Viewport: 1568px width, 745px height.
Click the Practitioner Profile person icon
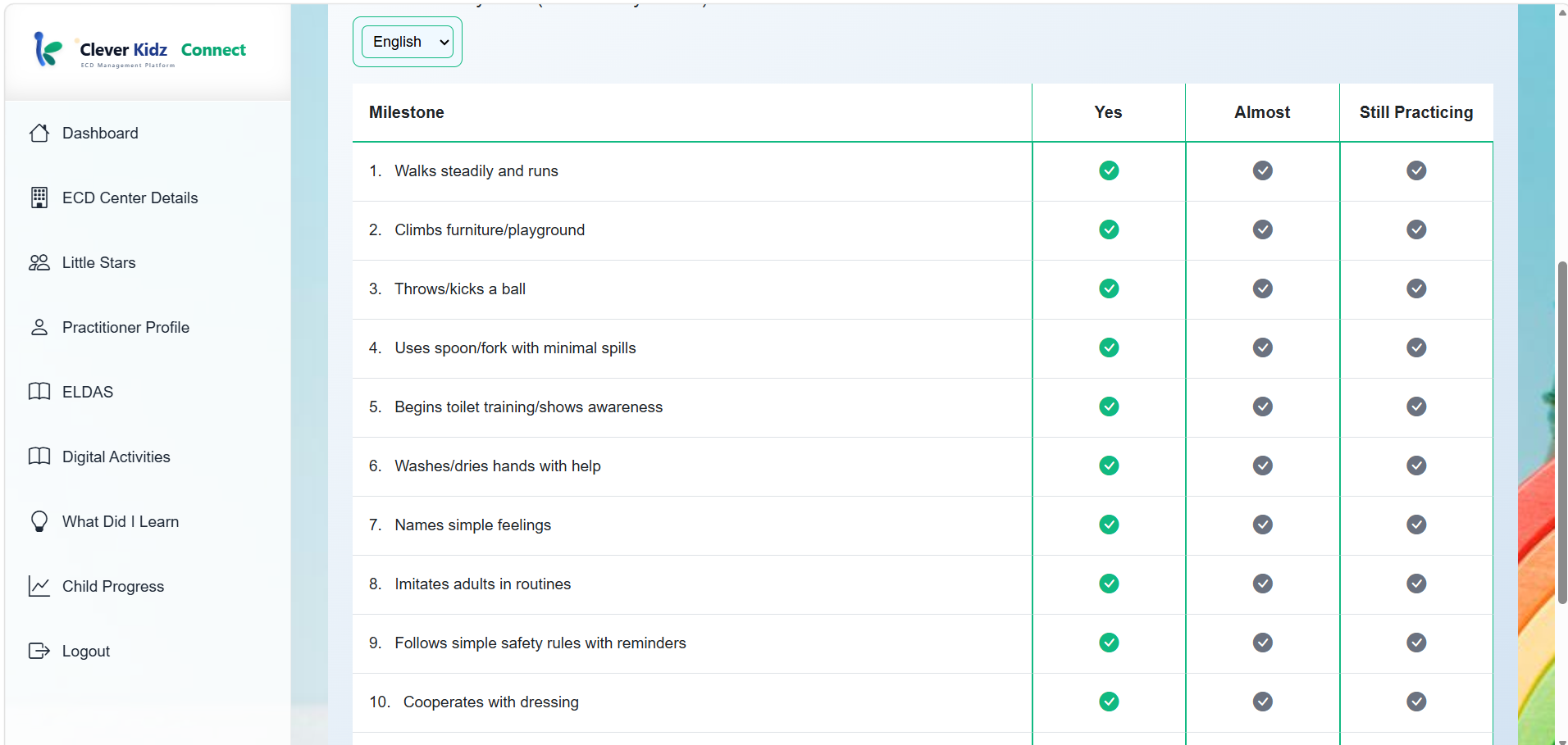click(39, 327)
